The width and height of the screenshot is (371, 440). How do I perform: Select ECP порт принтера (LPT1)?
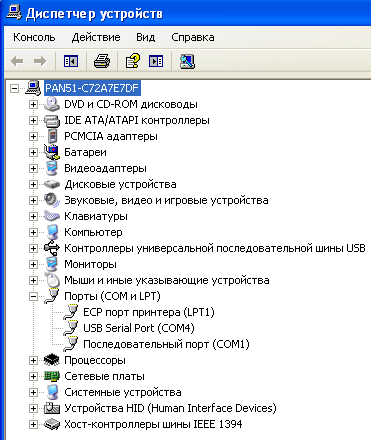pyautogui.click(x=149, y=312)
